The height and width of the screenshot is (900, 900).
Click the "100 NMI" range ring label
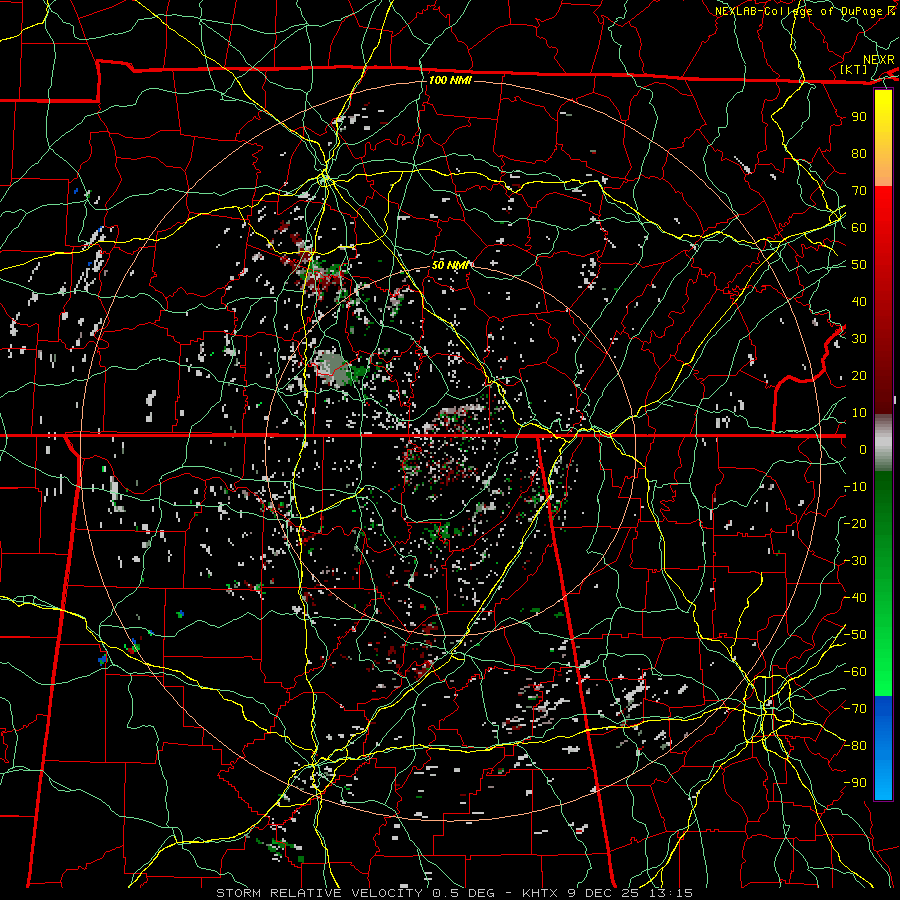[x=451, y=80]
